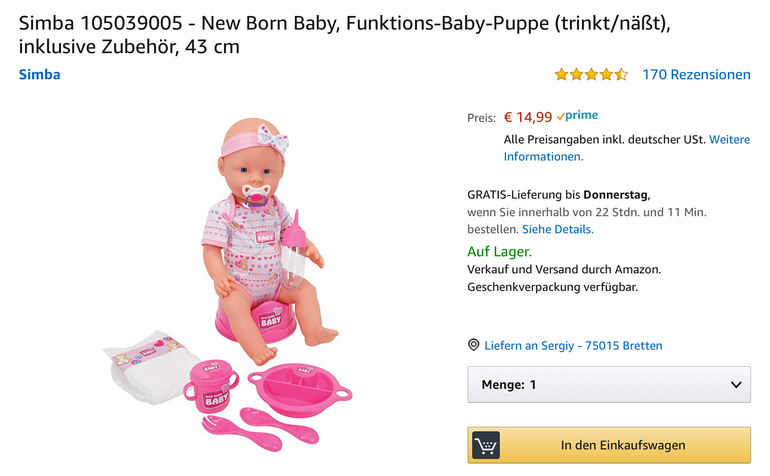Screen dimensions: 770x476
Task: Click the star rating icons
Action: 591,74
